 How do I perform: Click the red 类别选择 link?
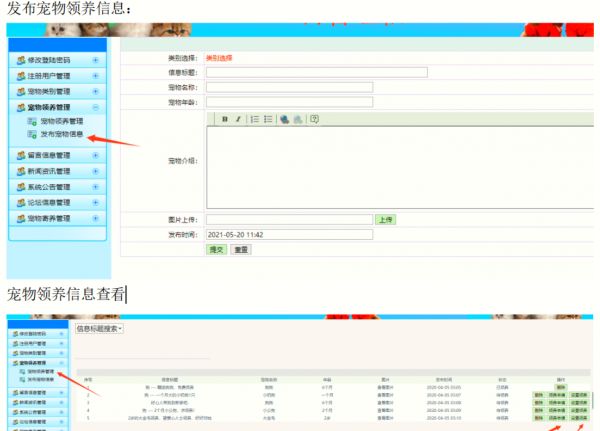pos(219,58)
